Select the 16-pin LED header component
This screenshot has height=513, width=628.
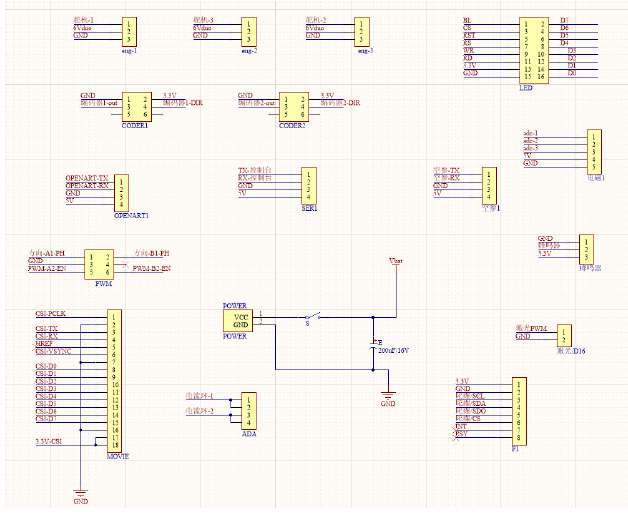[x=534, y=50]
